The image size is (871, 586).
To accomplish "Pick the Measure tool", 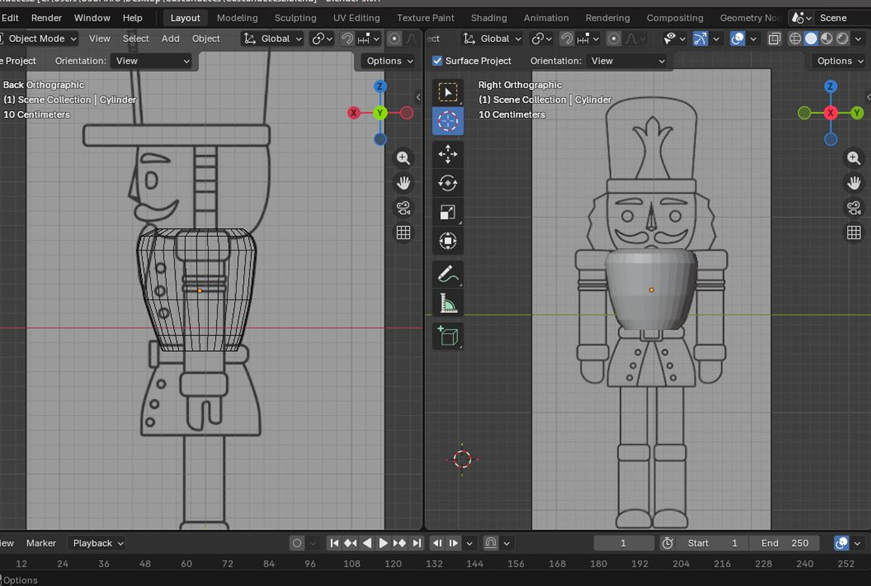I will click(447, 304).
